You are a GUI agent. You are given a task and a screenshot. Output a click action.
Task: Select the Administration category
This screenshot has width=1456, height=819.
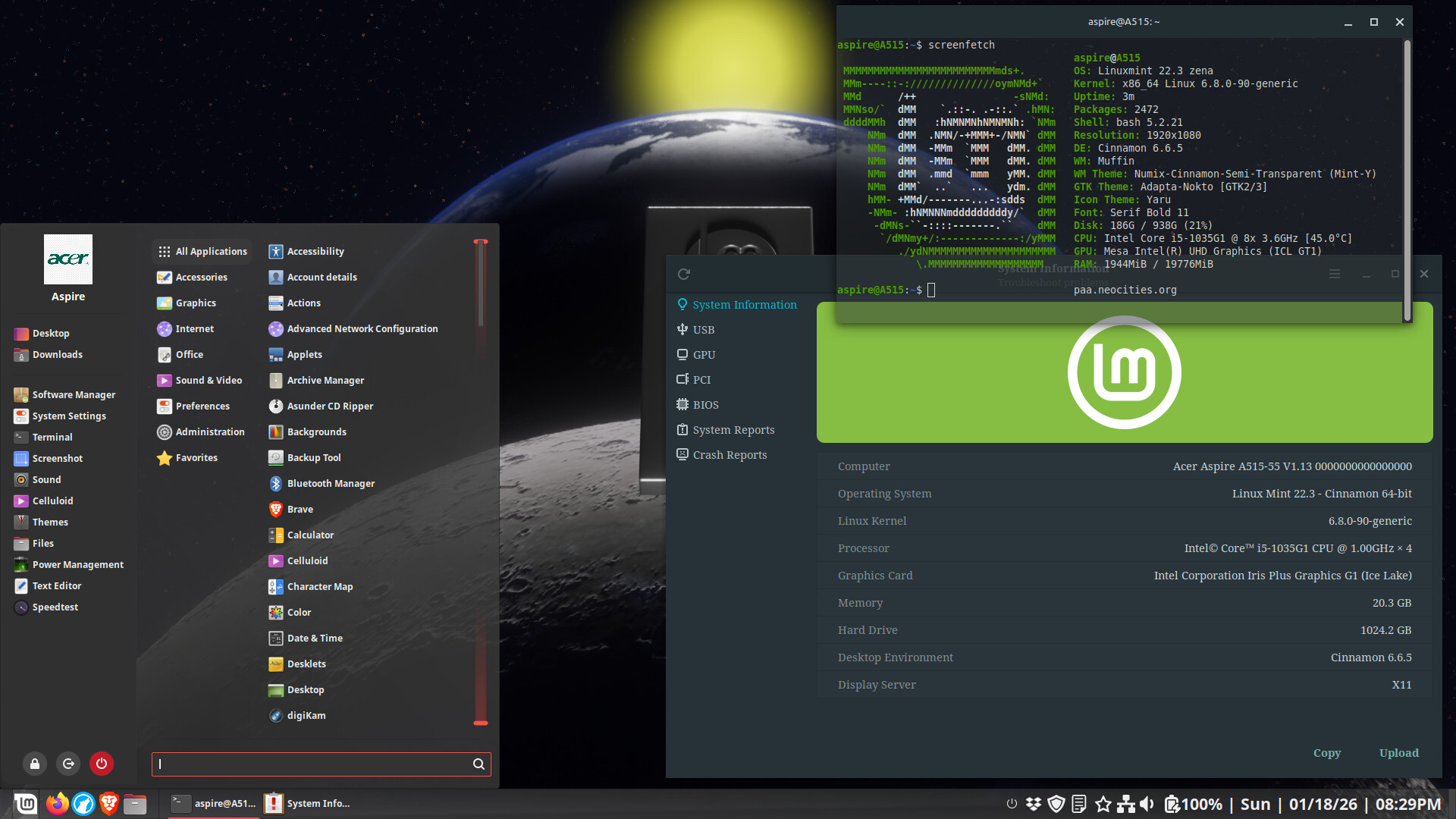point(209,432)
